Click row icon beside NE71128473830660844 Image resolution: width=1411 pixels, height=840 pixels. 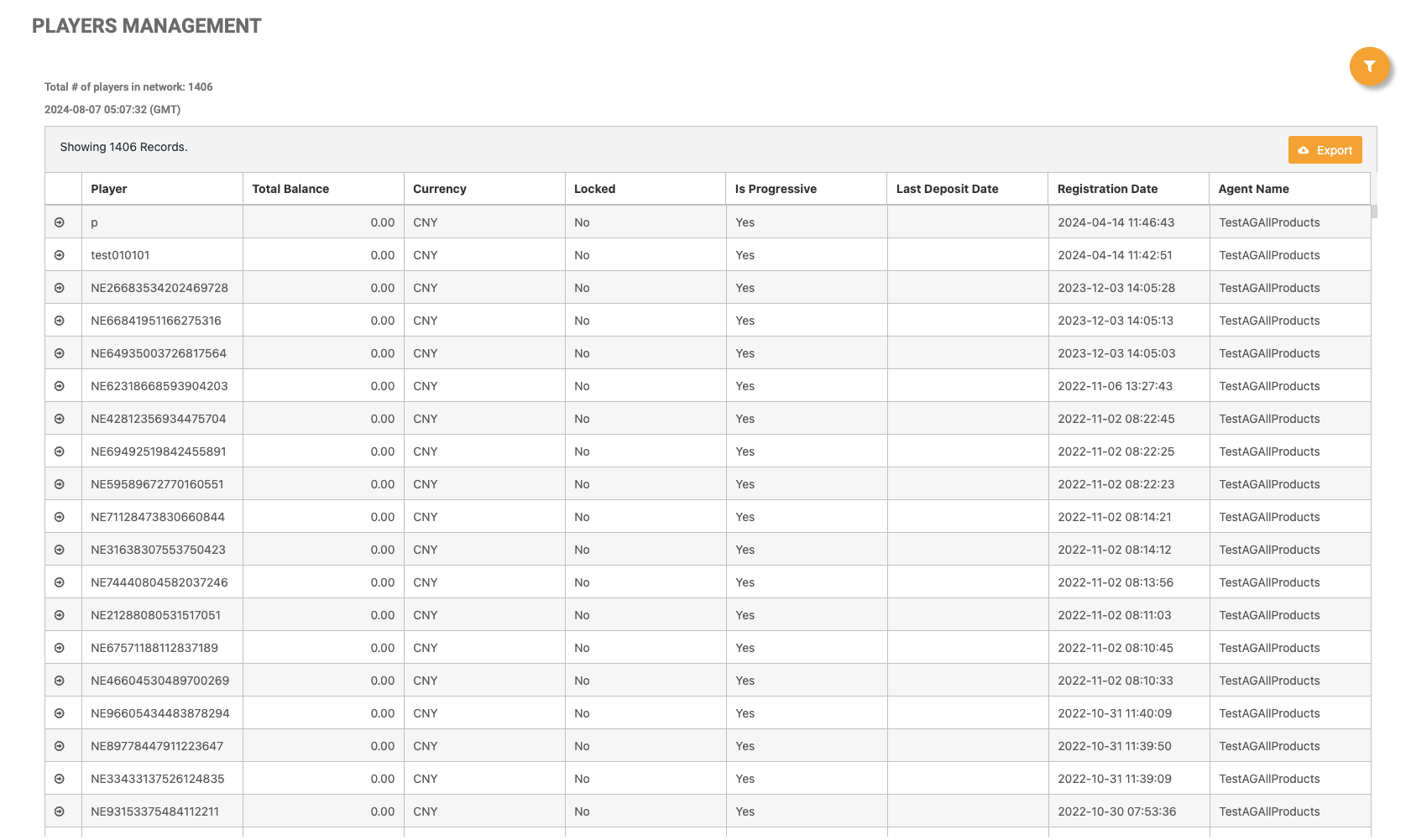coord(60,517)
